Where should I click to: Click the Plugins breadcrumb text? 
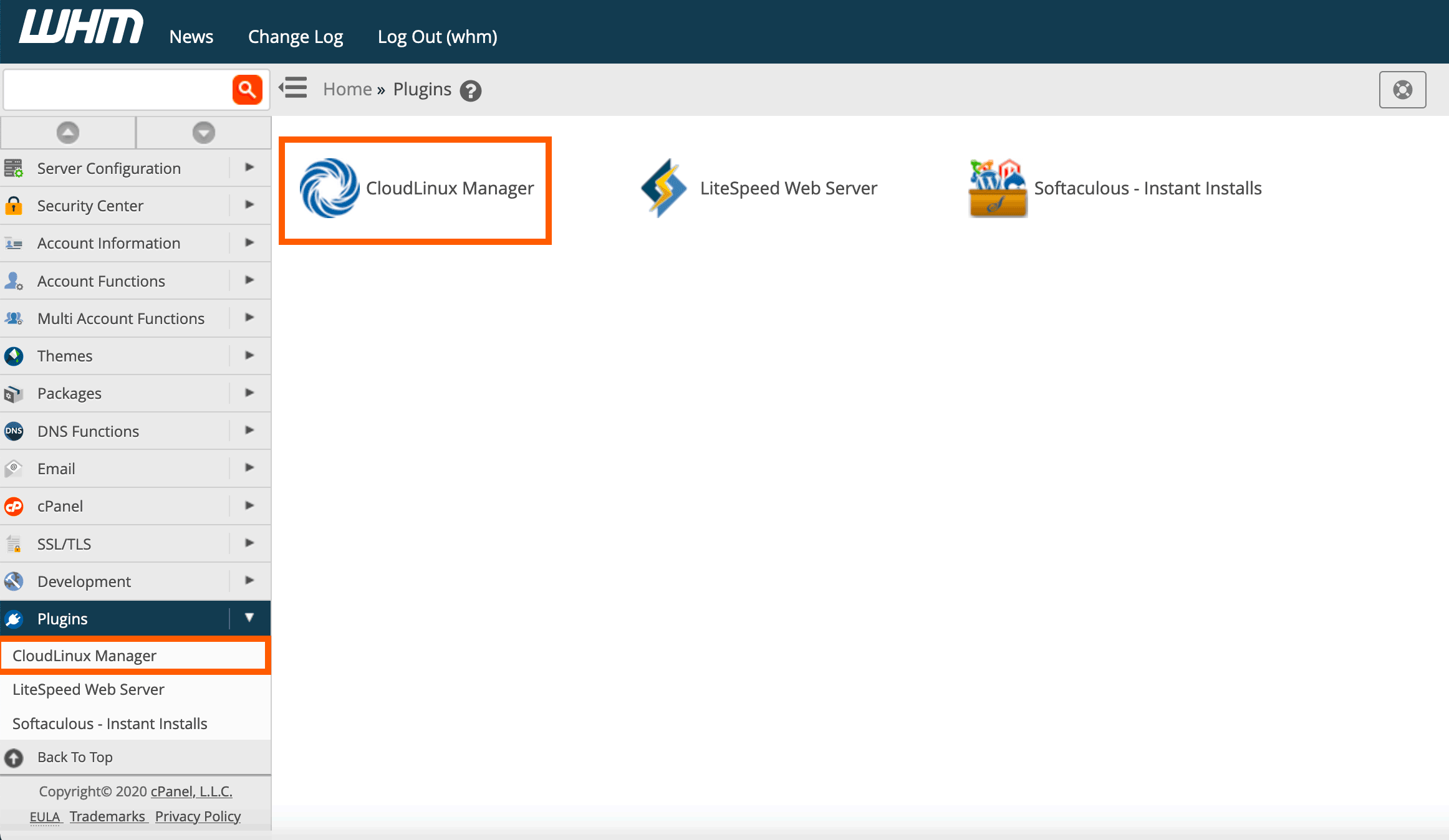coord(422,90)
